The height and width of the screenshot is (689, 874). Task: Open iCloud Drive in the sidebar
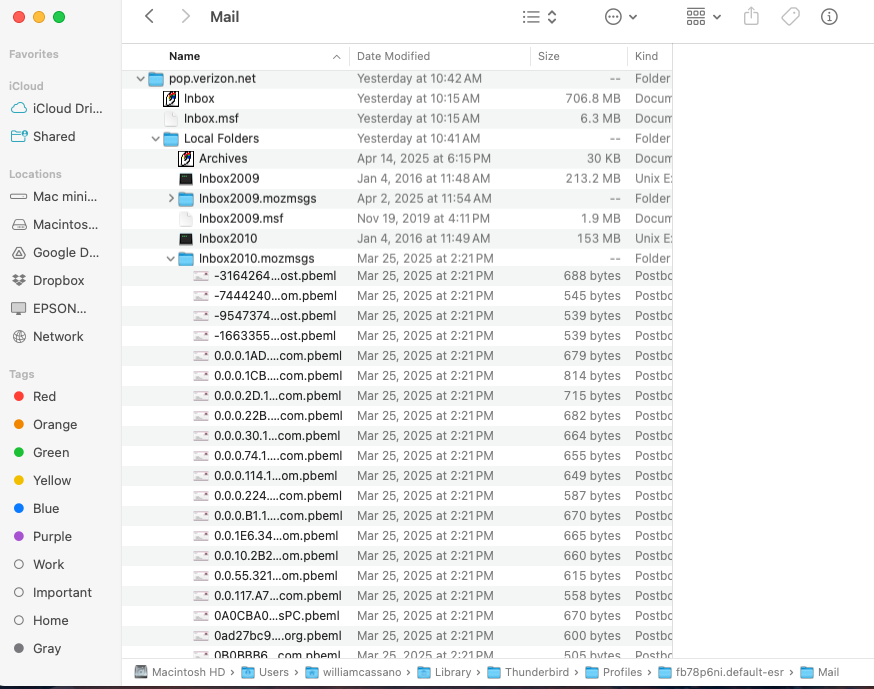(57, 108)
